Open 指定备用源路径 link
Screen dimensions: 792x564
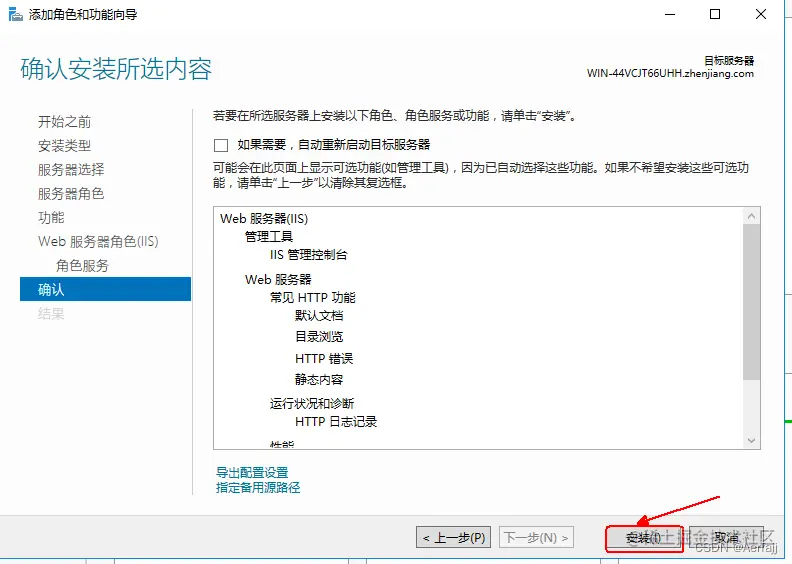click(258, 488)
